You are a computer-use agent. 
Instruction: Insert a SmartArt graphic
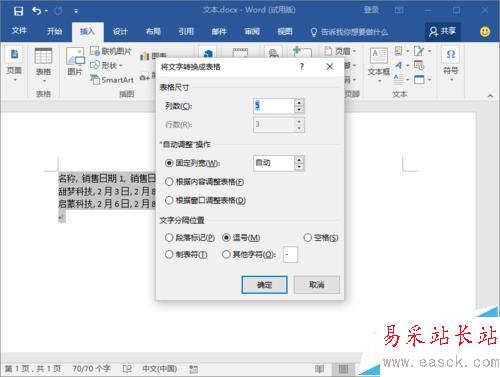(x=112, y=80)
